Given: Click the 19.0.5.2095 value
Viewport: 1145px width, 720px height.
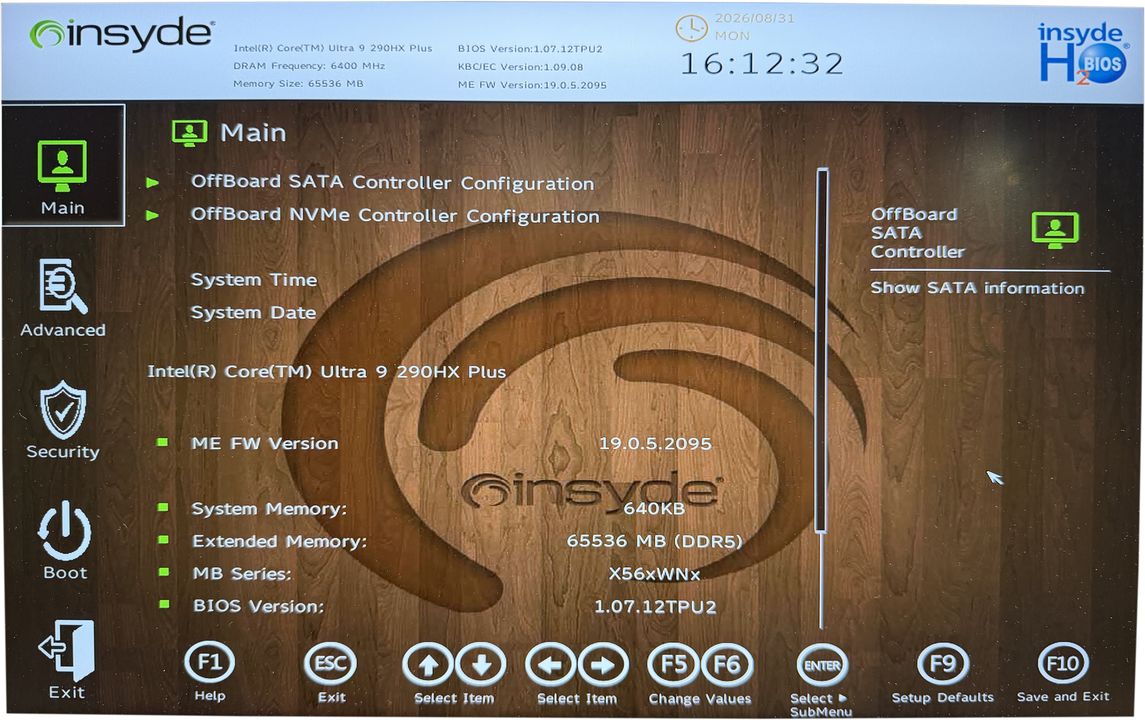Looking at the screenshot, I should tap(655, 443).
